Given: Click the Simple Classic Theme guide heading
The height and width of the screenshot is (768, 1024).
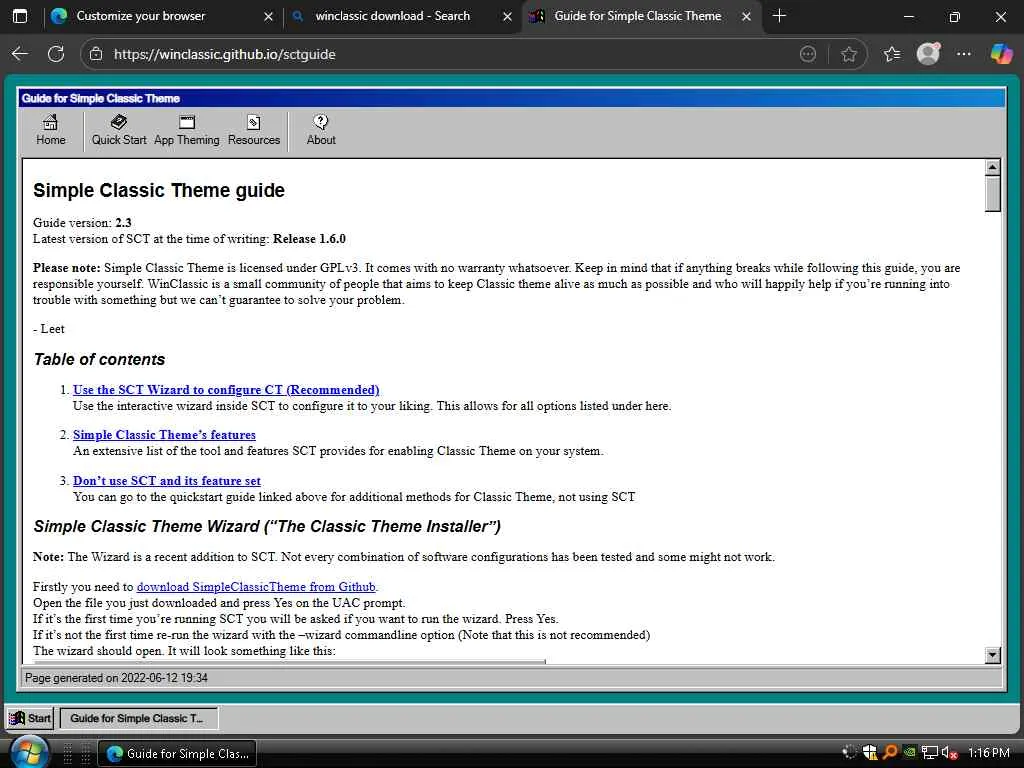Looking at the screenshot, I should point(159,190).
